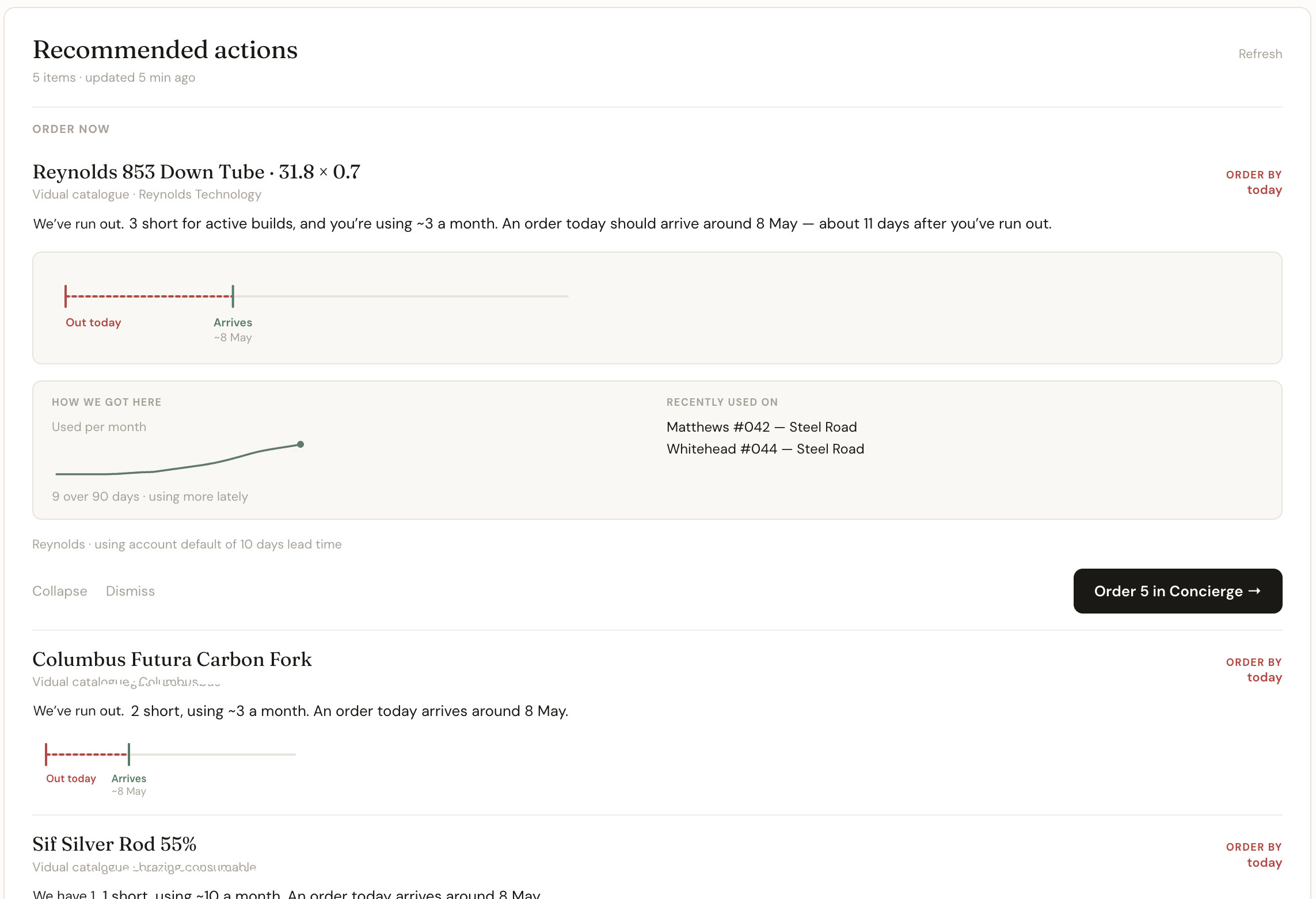This screenshot has height=899, width=1316.
Task: Click '5 items · updated 5 min ago'
Action: [114, 78]
